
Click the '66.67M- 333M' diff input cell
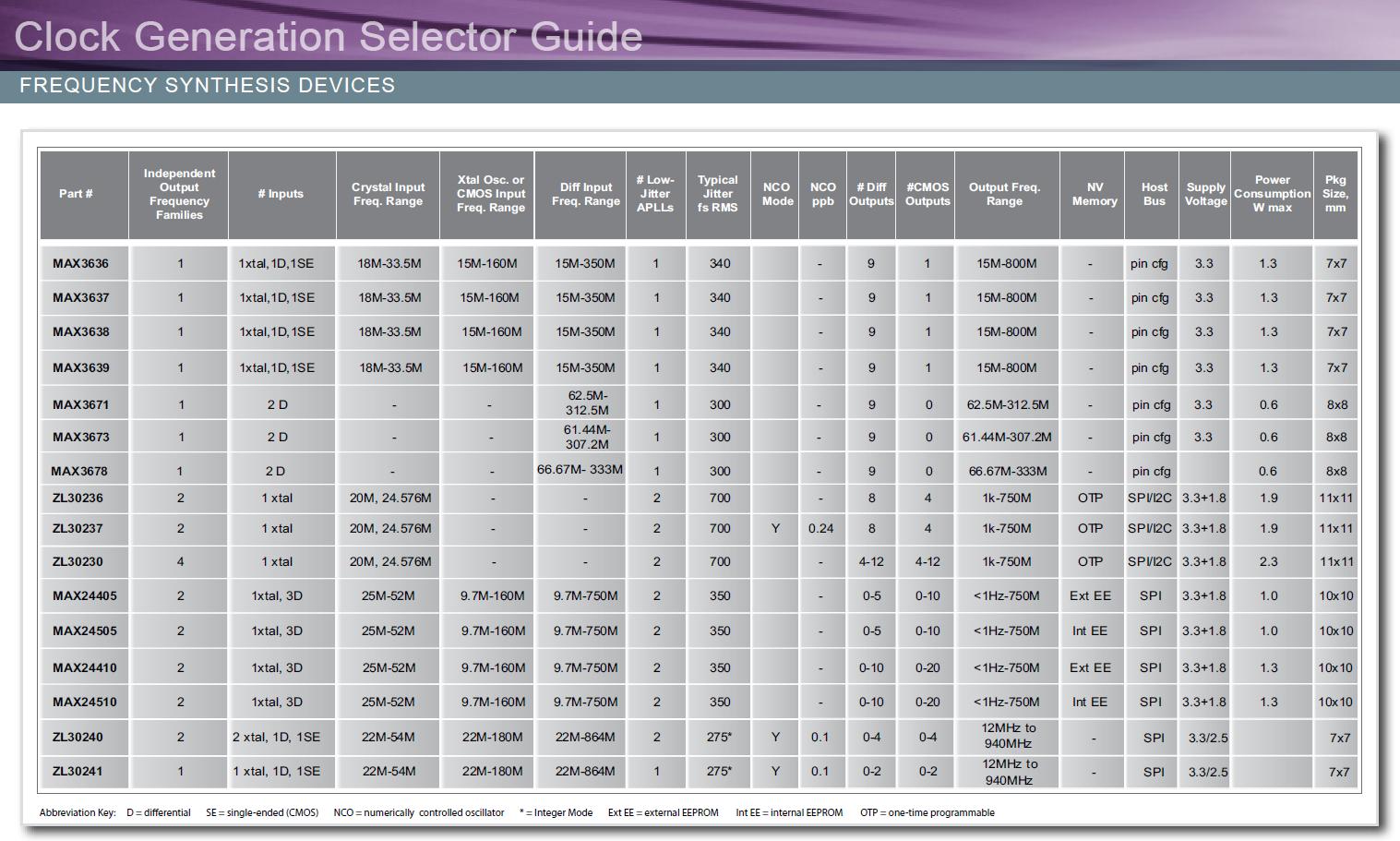[x=580, y=469]
